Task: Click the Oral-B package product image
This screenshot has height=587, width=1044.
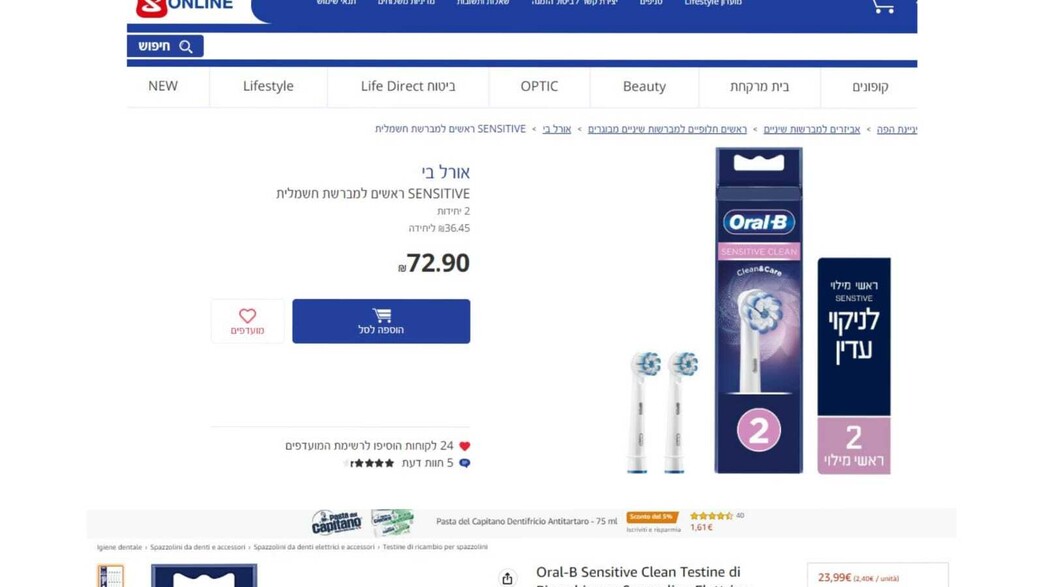Action: click(758, 310)
